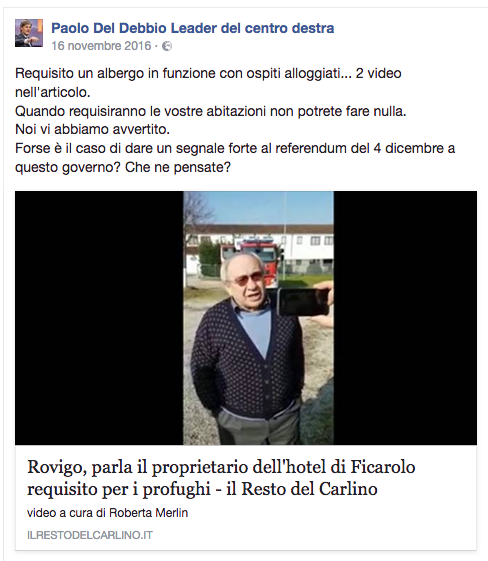Open the Paolo Del Debbio profile picture

pos(29,33)
